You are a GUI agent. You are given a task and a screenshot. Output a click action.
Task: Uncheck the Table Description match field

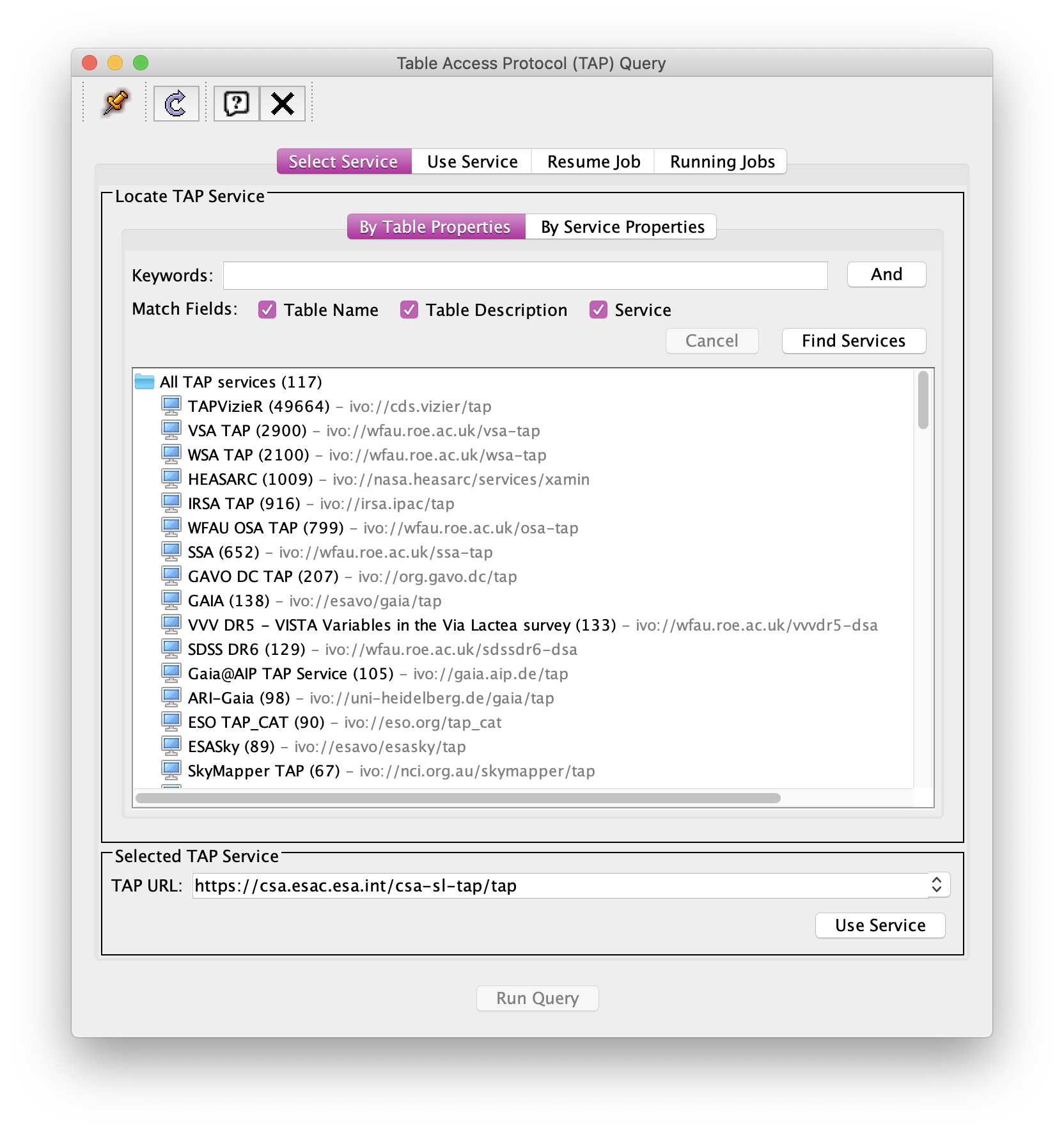coord(409,310)
